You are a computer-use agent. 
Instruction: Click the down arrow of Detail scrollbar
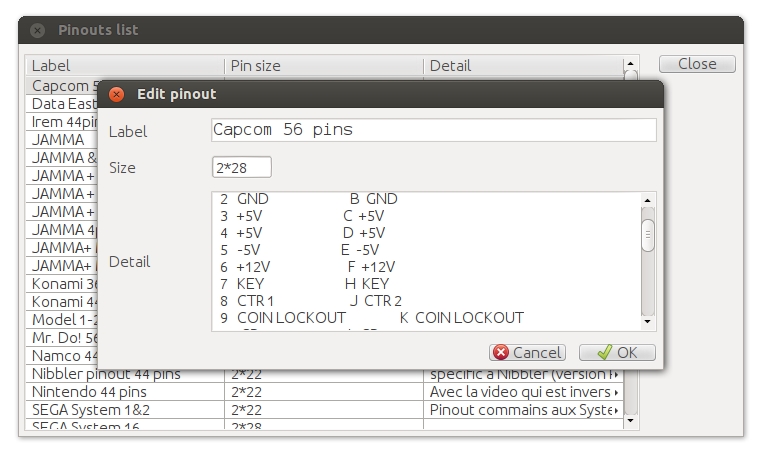648,322
